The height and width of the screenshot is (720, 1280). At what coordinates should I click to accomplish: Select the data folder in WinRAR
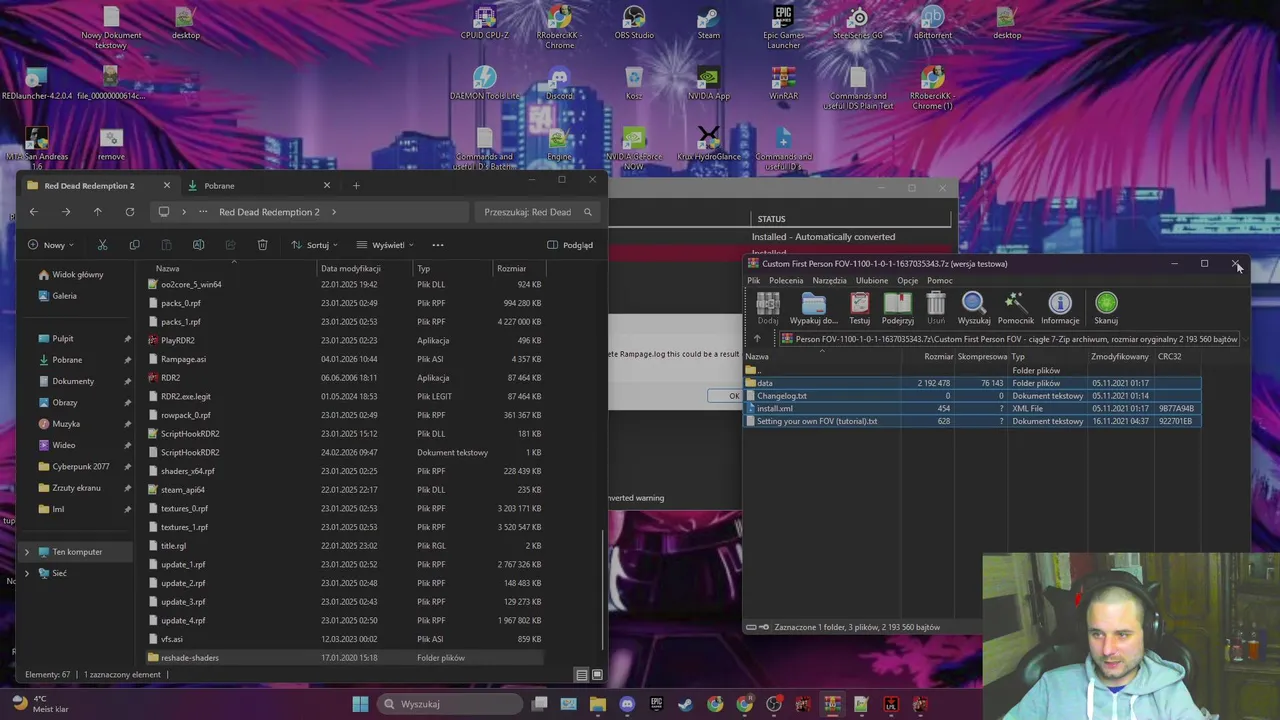pos(972,383)
